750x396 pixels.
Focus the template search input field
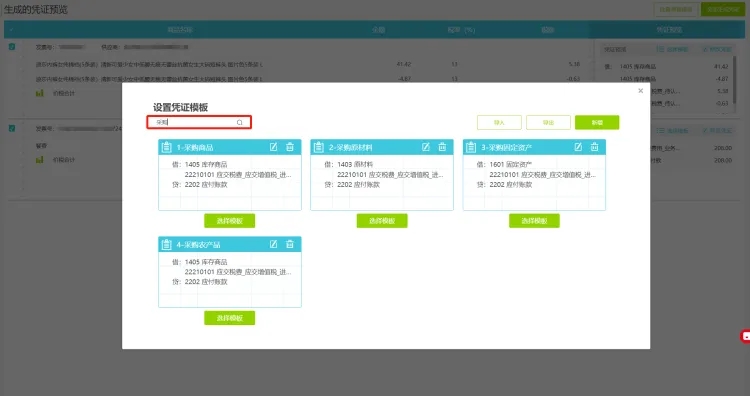(x=199, y=122)
